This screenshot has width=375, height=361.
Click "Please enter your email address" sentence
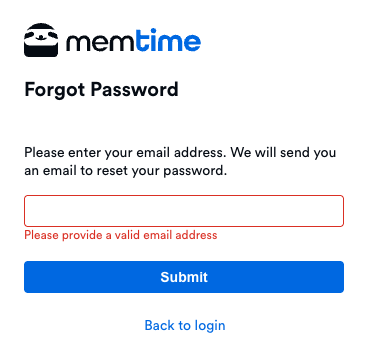(126, 153)
